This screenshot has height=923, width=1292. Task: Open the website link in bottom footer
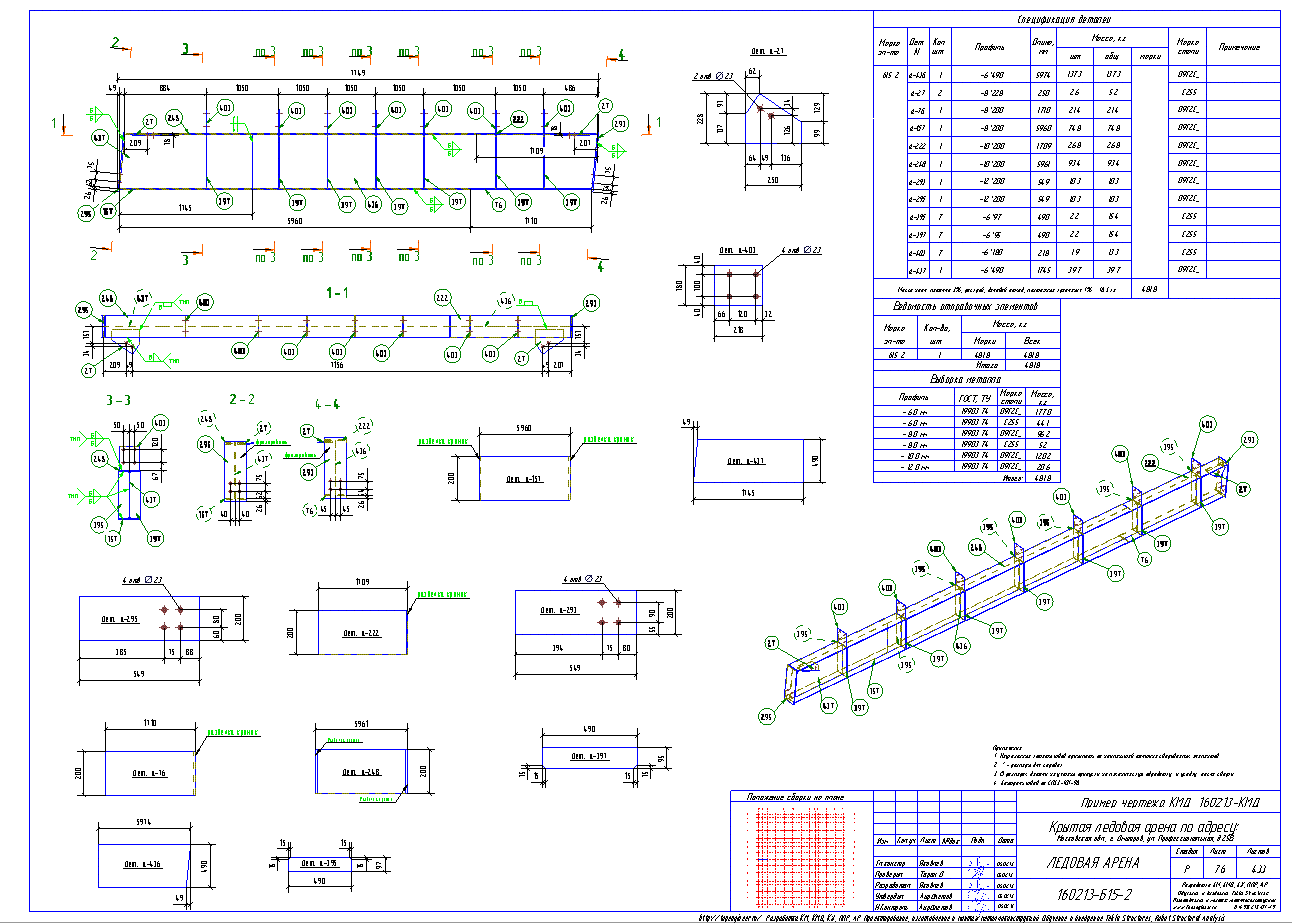[727, 917]
